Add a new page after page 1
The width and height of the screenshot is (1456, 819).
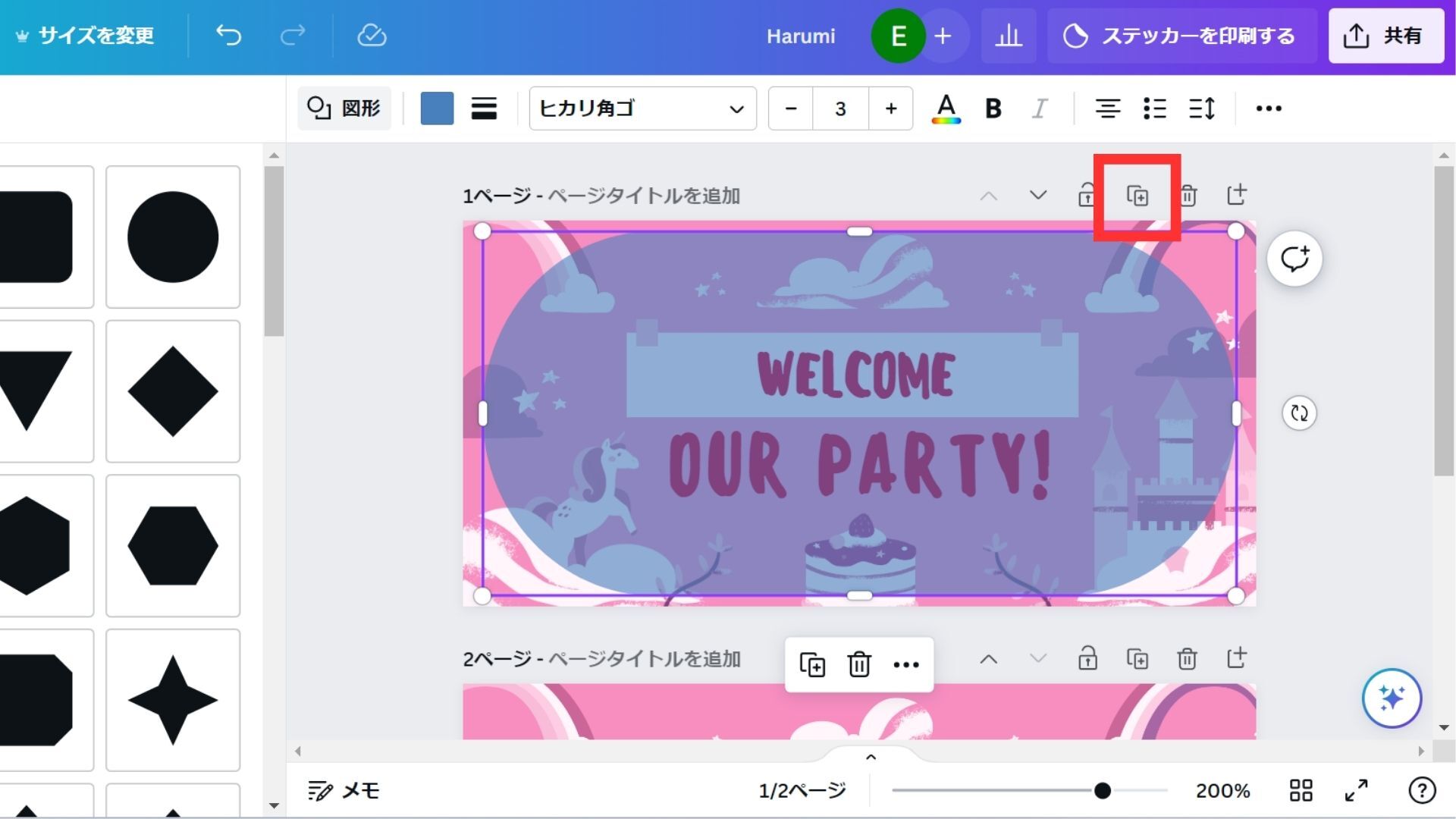(x=1236, y=194)
